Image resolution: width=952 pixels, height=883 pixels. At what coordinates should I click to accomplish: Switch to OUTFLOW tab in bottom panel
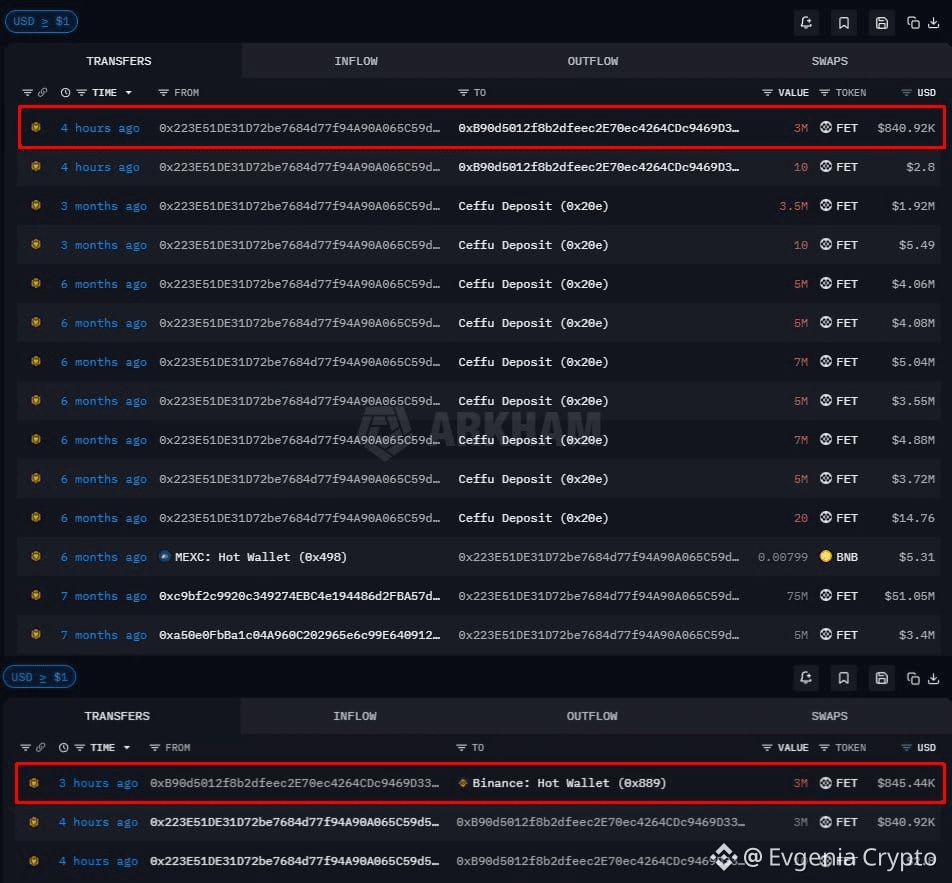(x=592, y=716)
